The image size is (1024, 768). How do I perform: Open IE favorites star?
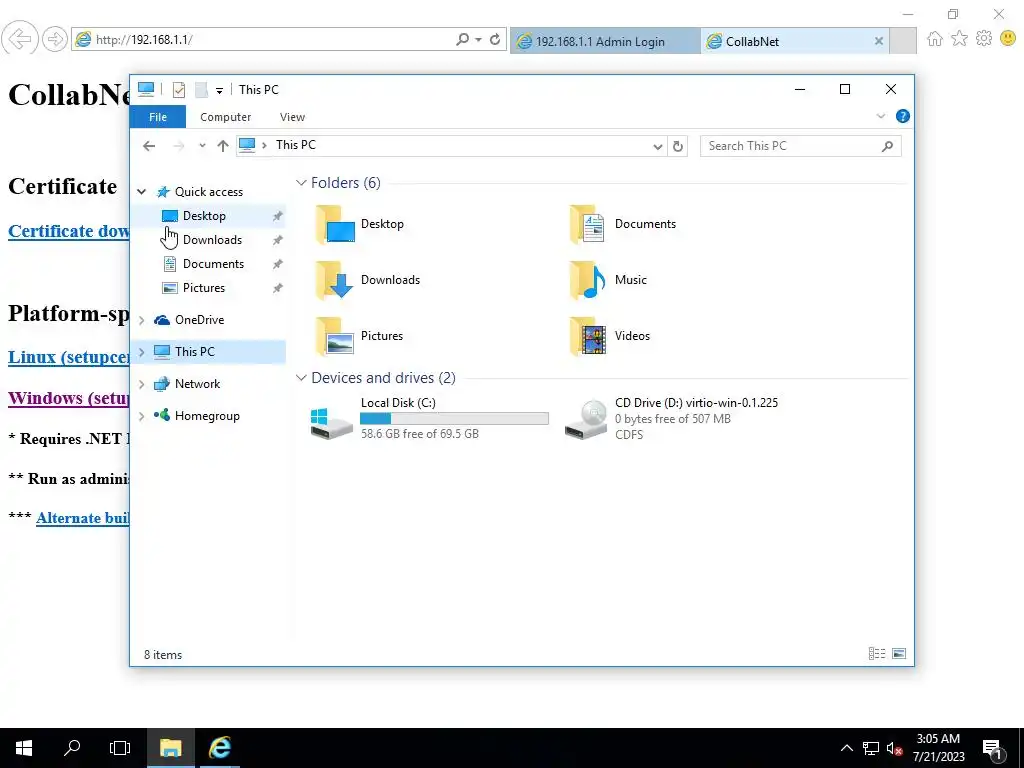[x=959, y=39]
